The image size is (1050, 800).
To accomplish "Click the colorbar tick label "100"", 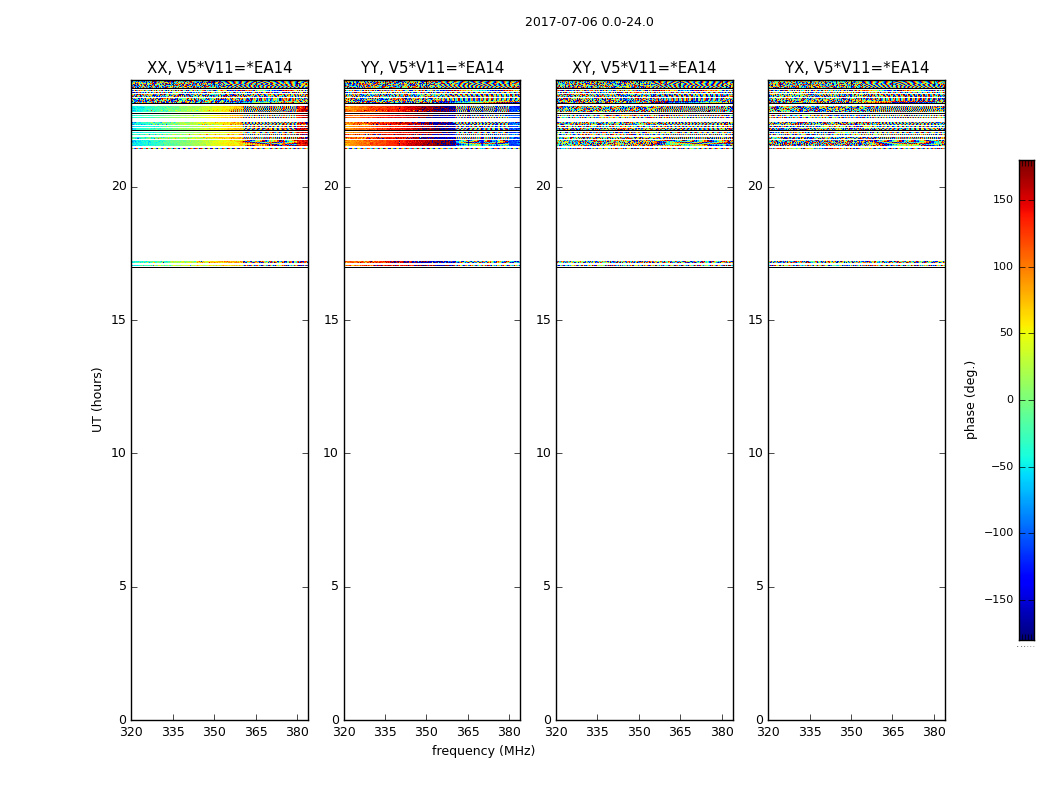I will click(1003, 266).
